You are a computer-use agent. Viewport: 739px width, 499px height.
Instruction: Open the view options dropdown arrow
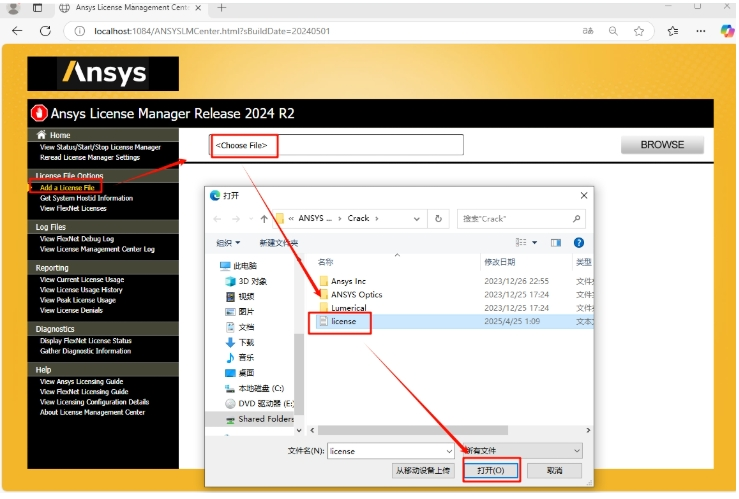click(534, 243)
